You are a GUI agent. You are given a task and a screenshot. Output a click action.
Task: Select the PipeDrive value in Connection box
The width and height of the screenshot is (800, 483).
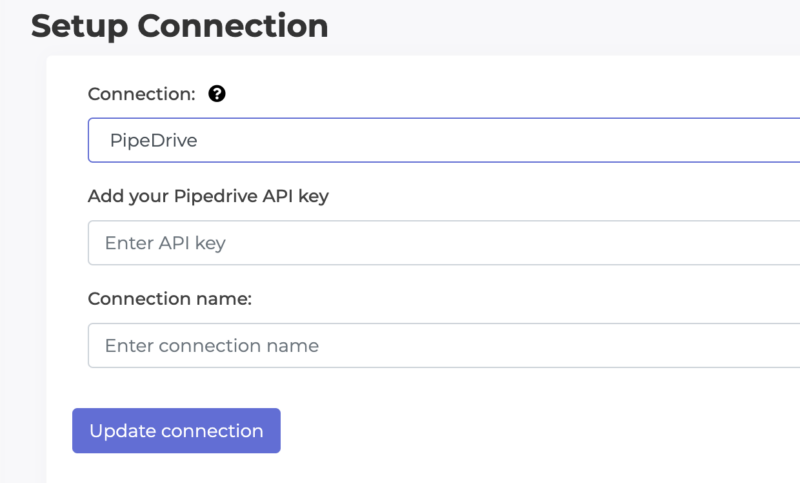pyautogui.click(x=154, y=140)
